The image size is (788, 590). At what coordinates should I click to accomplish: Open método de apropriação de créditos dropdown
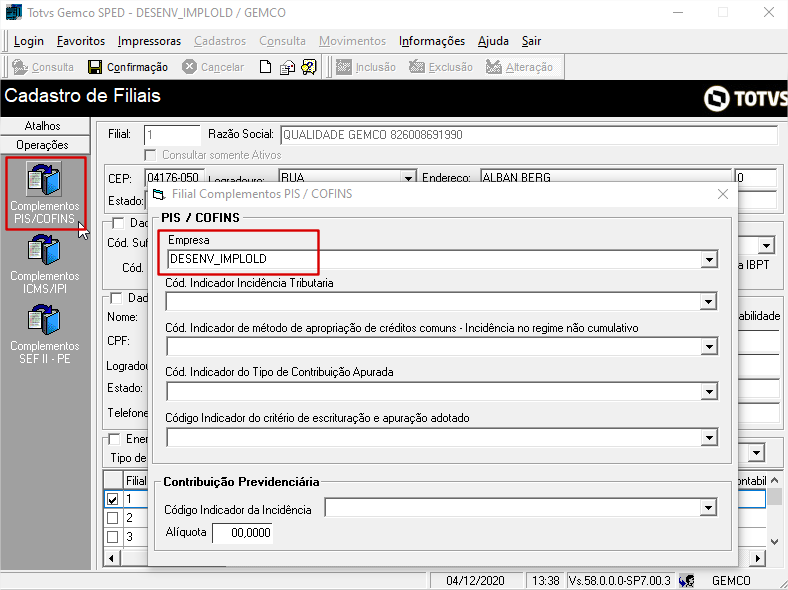click(x=709, y=346)
